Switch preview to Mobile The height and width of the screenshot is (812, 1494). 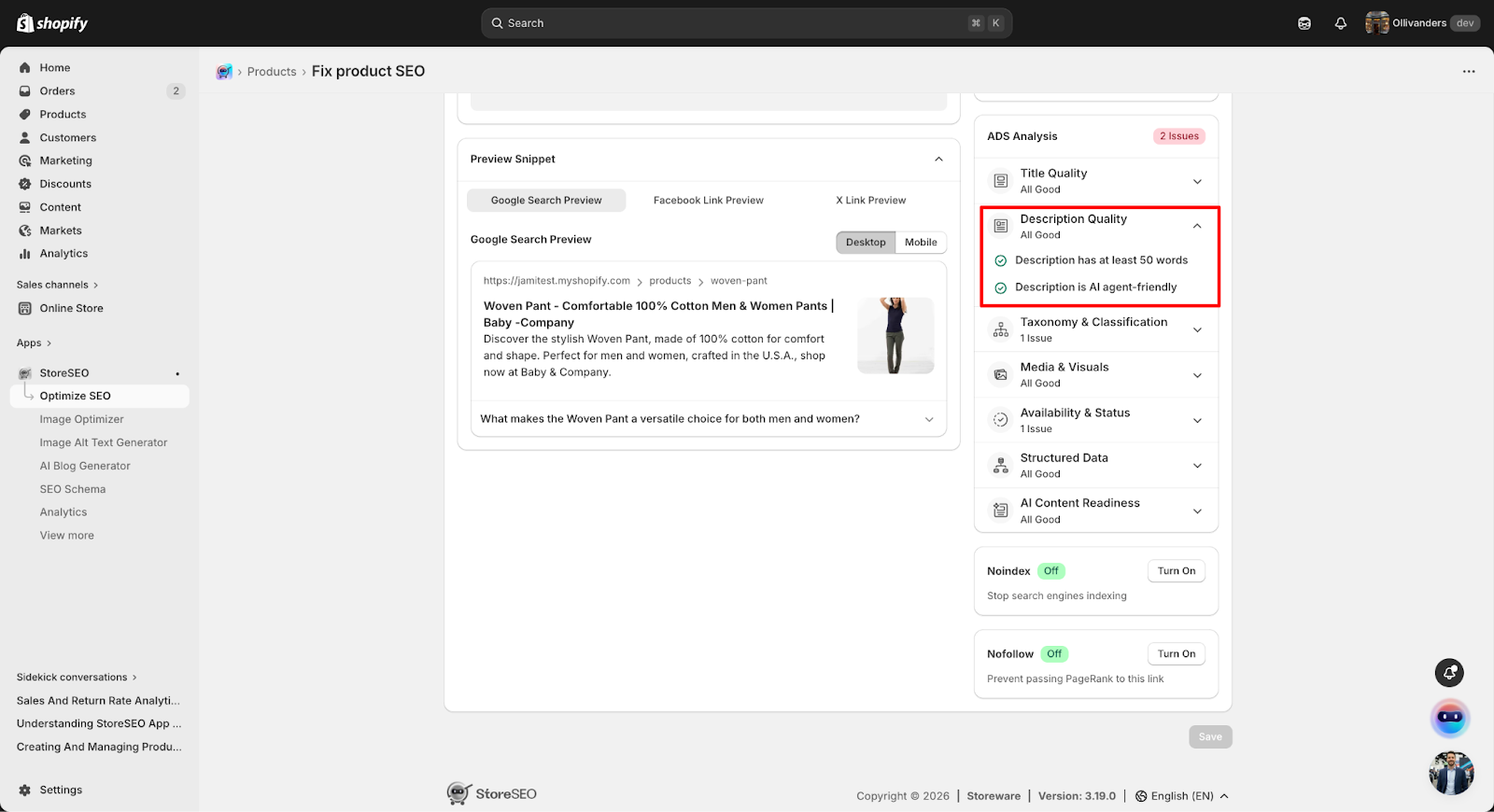click(x=921, y=243)
